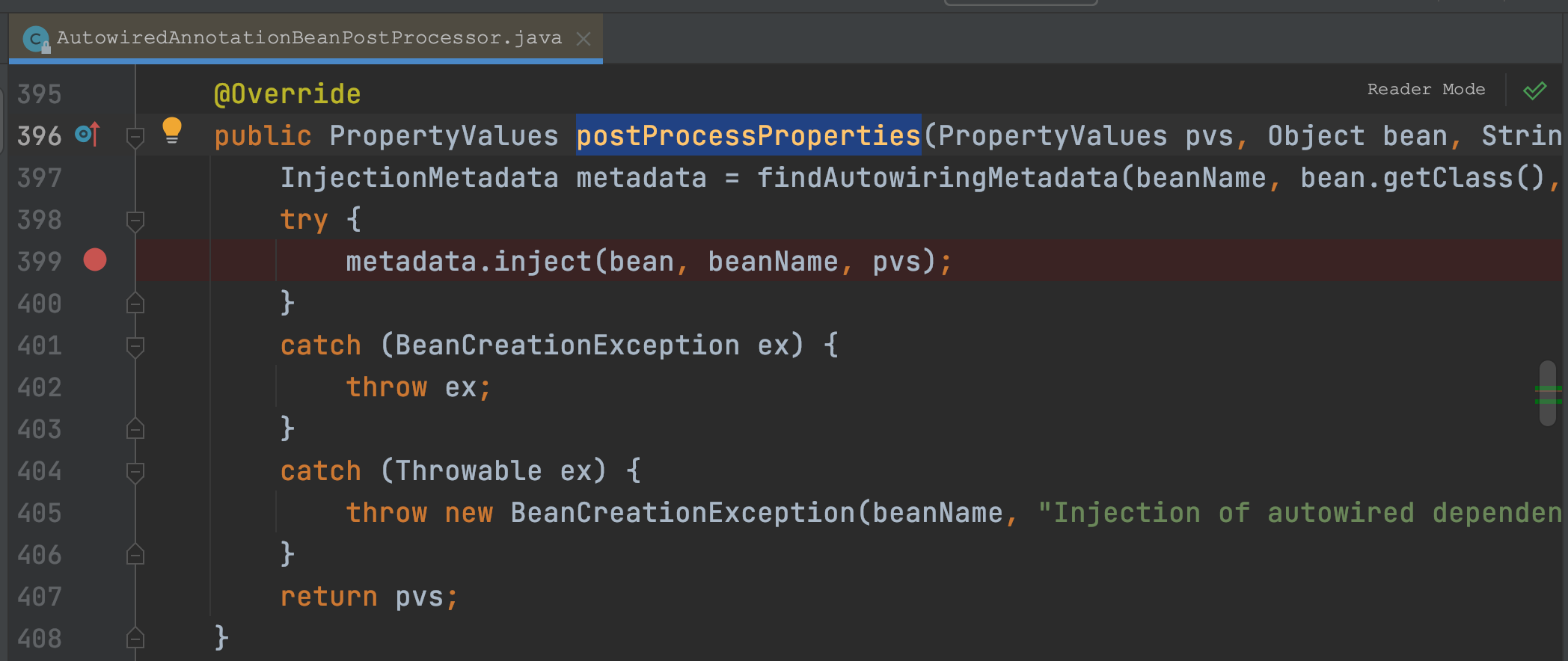
Task: Click the public keyword on line 396
Action: [x=263, y=136]
